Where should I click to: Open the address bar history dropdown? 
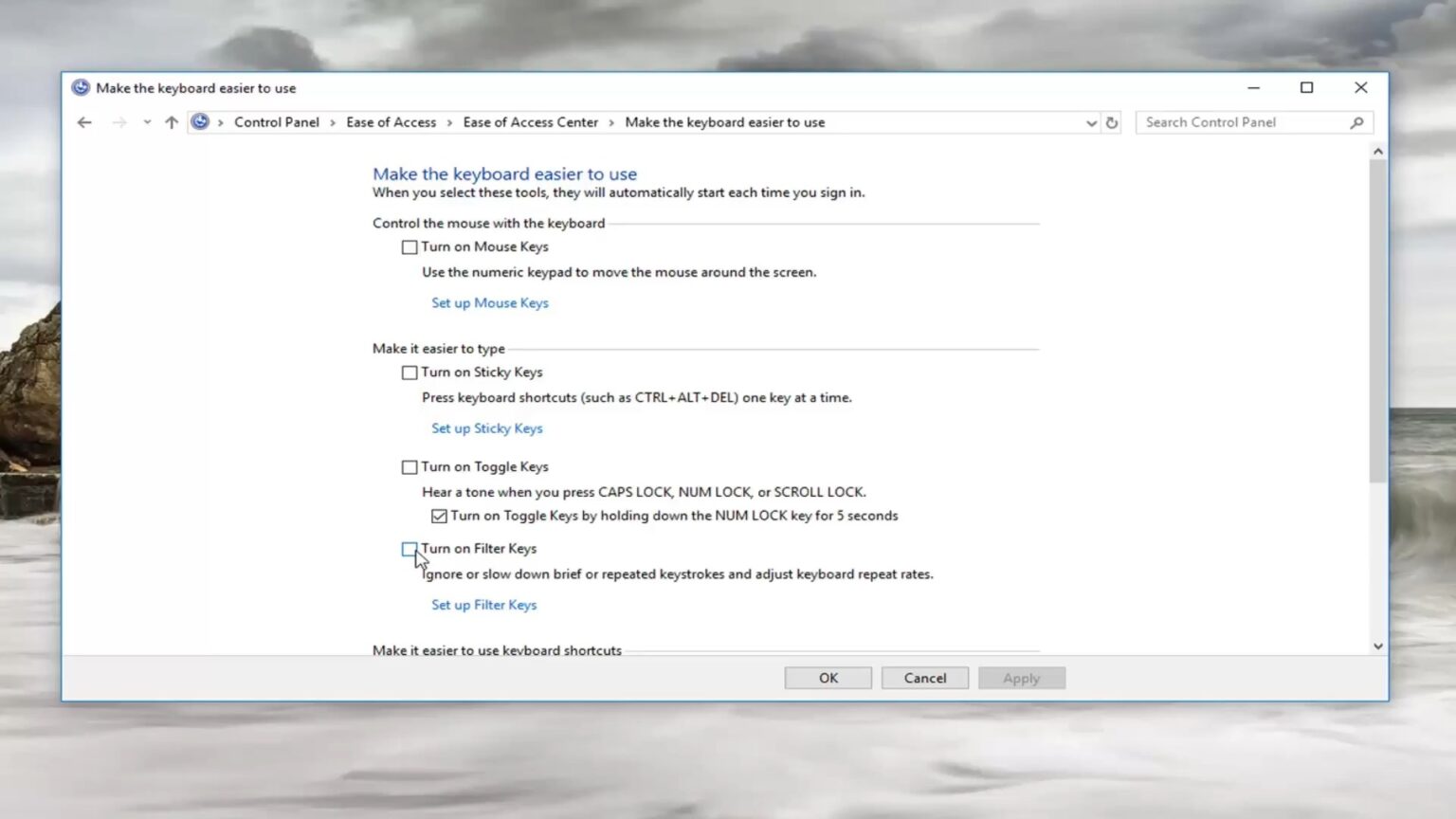(x=1091, y=122)
